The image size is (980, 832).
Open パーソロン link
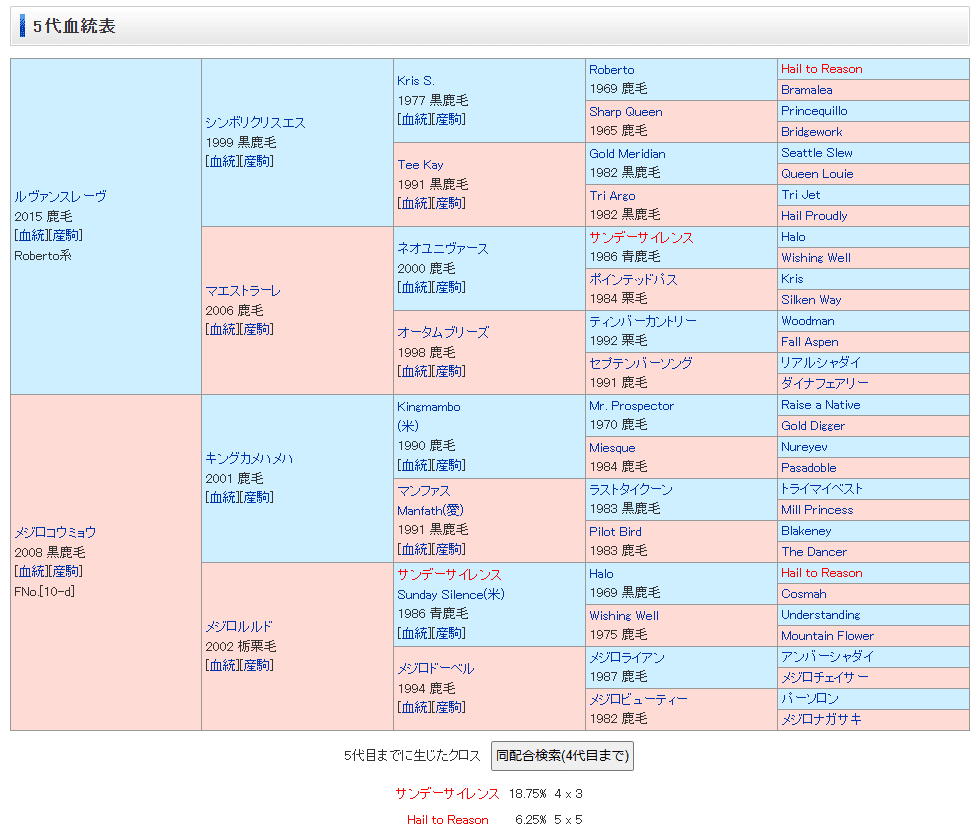pyautogui.click(x=809, y=698)
